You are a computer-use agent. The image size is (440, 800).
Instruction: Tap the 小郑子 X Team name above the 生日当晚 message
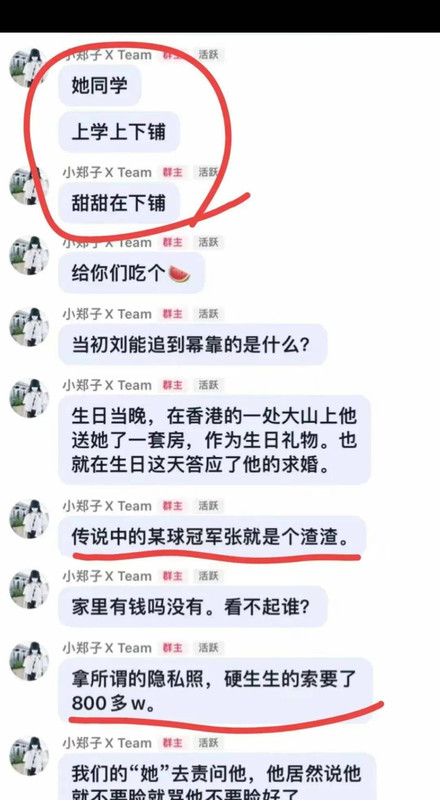tap(107, 385)
